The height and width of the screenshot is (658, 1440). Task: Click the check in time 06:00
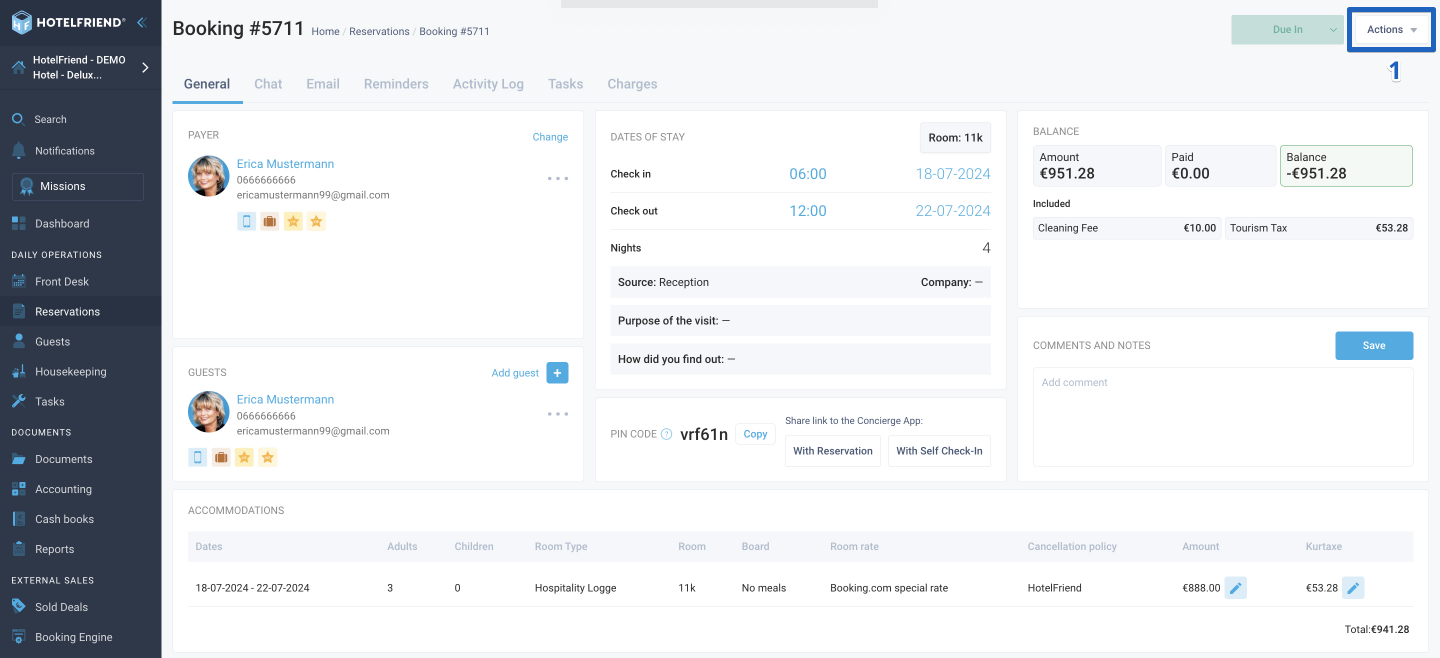click(808, 174)
